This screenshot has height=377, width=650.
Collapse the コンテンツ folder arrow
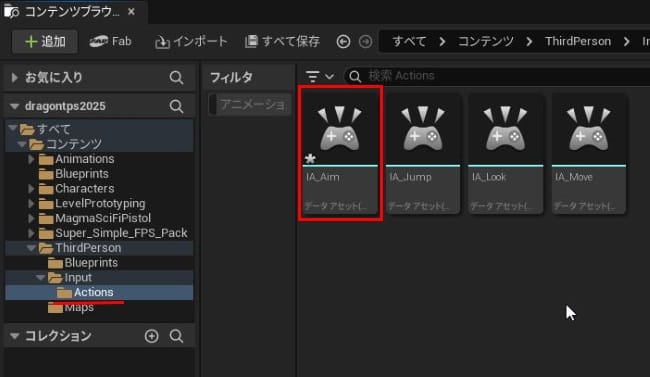tap(22, 144)
